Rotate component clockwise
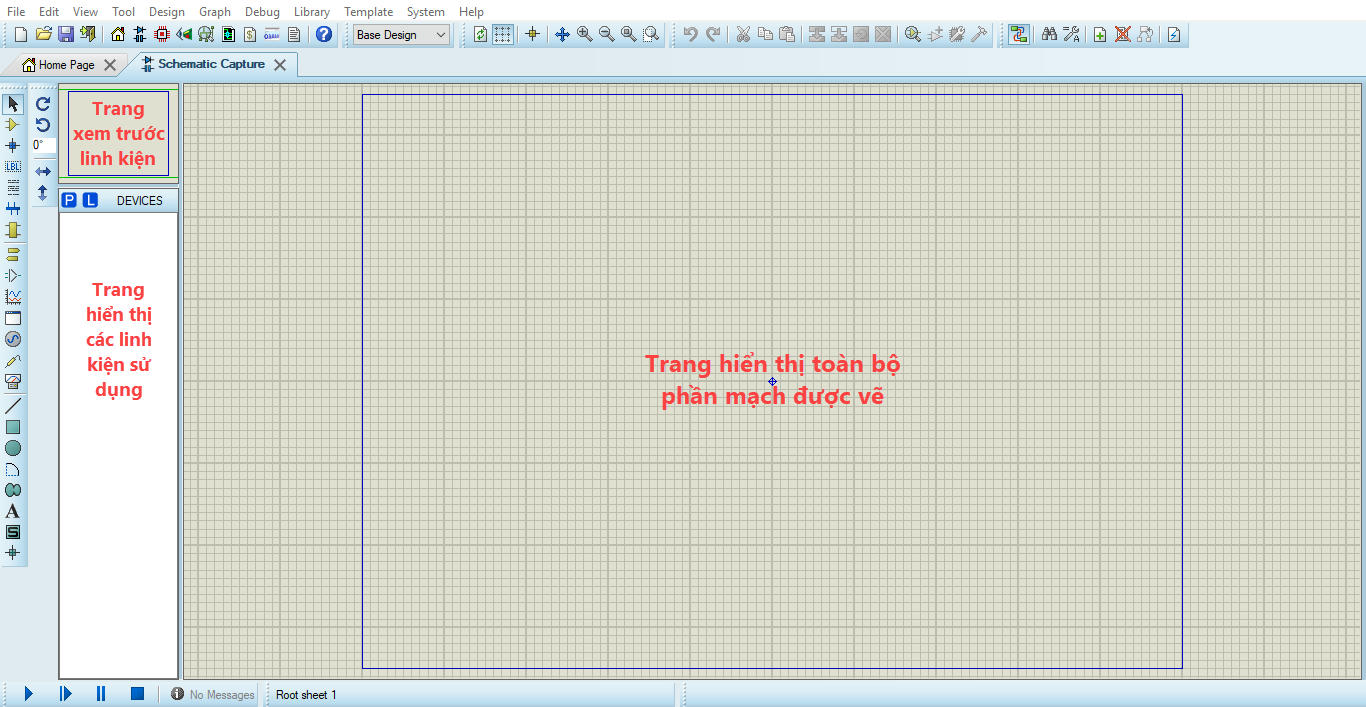Viewport: 1366px width, 707px height. pos(43,104)
